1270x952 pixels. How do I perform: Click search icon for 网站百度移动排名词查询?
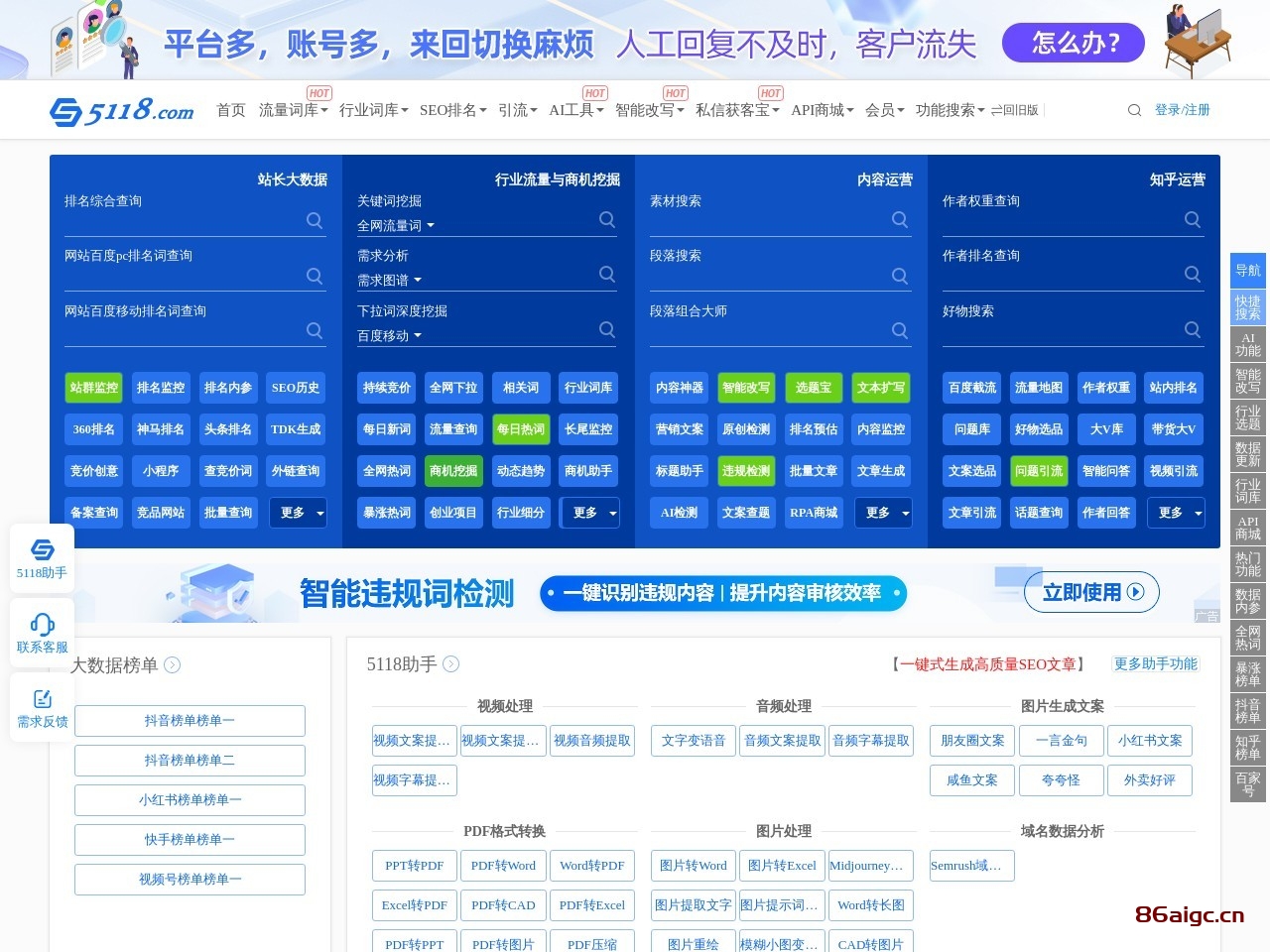coord(315,330)
